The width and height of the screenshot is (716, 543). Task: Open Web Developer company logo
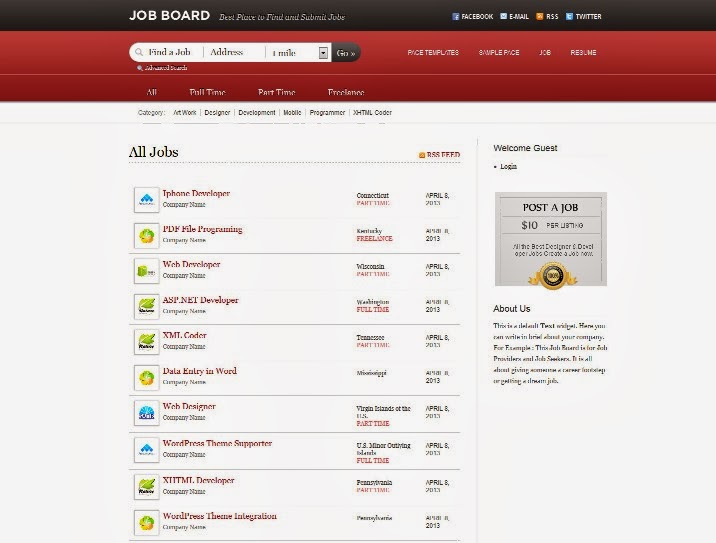(x=147, y=271)
